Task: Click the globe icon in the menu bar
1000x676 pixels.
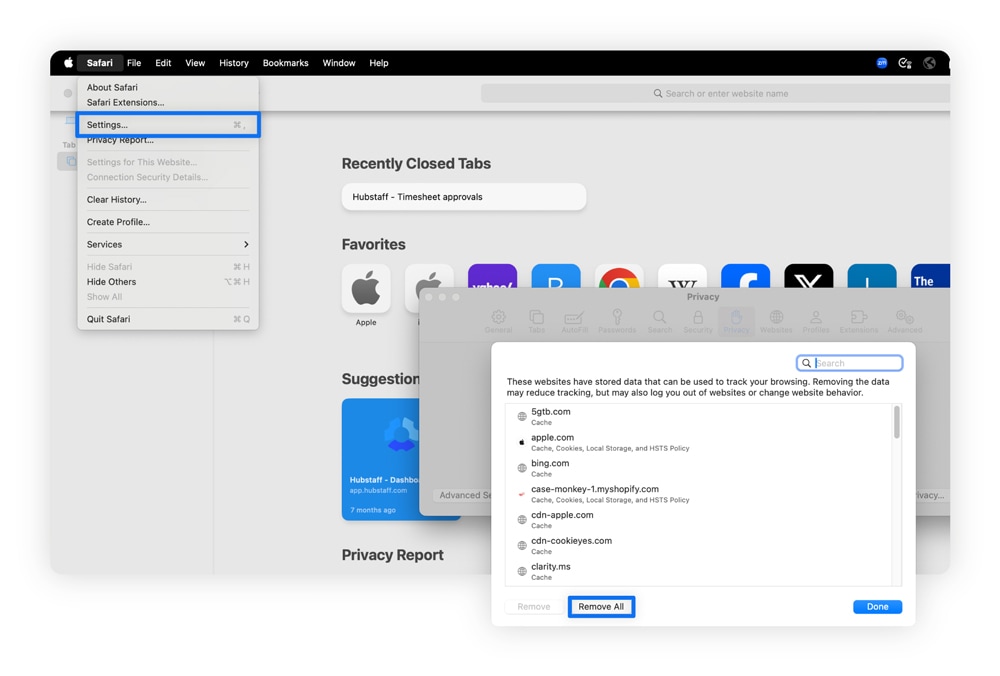Action: coord(929,62)
